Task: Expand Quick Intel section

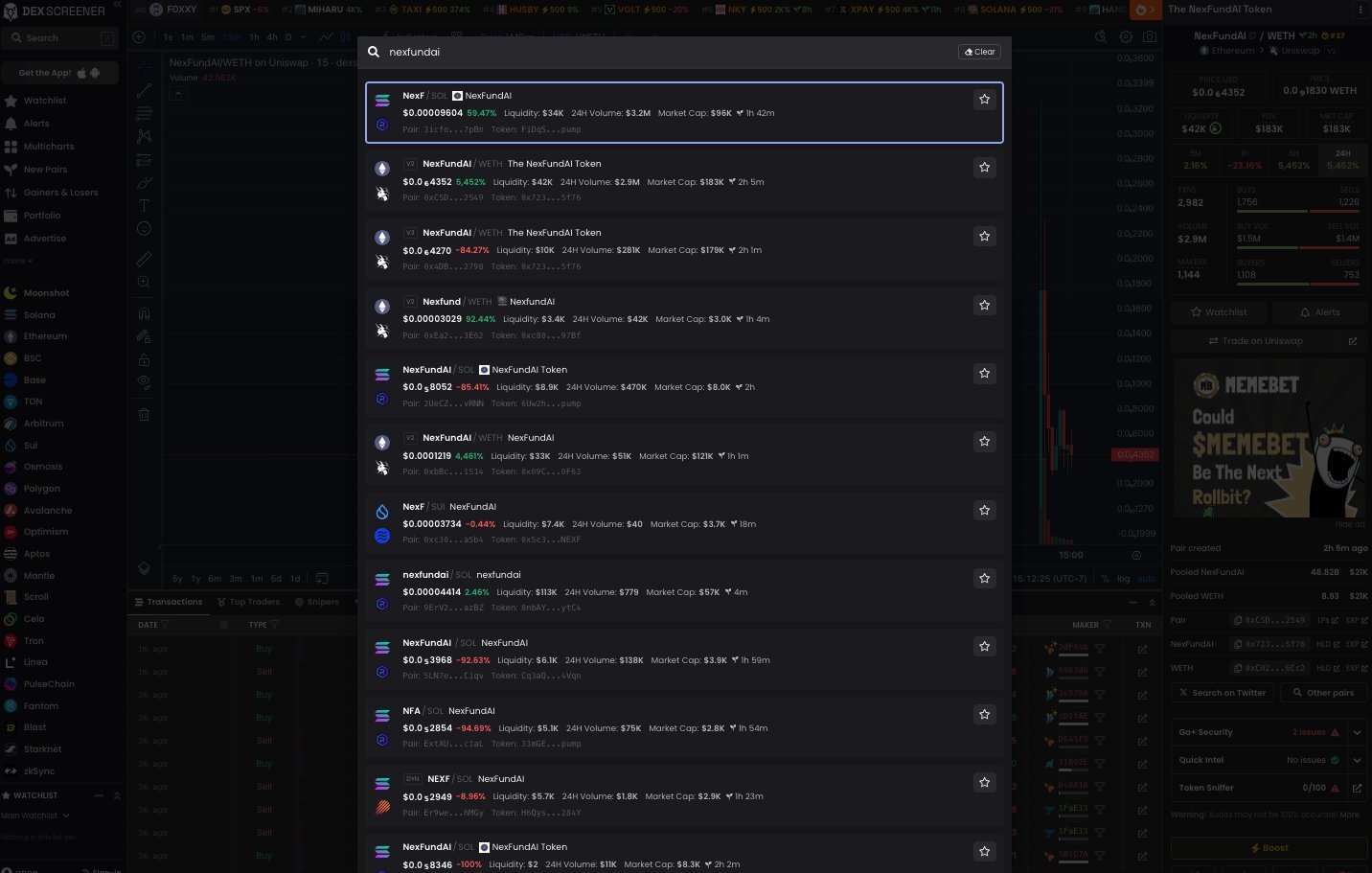Action: click(1357, 760)
